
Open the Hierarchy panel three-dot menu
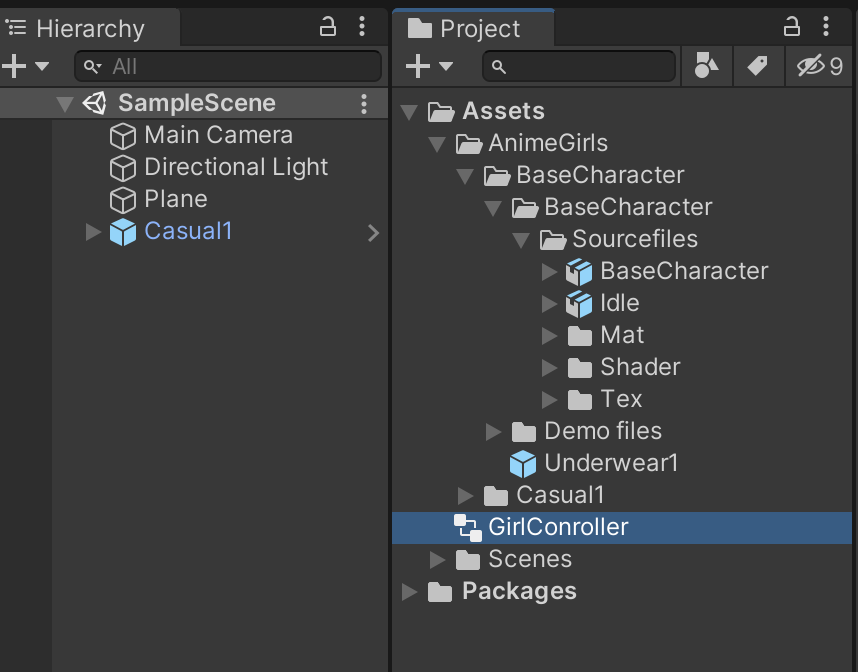pos(362,26)
